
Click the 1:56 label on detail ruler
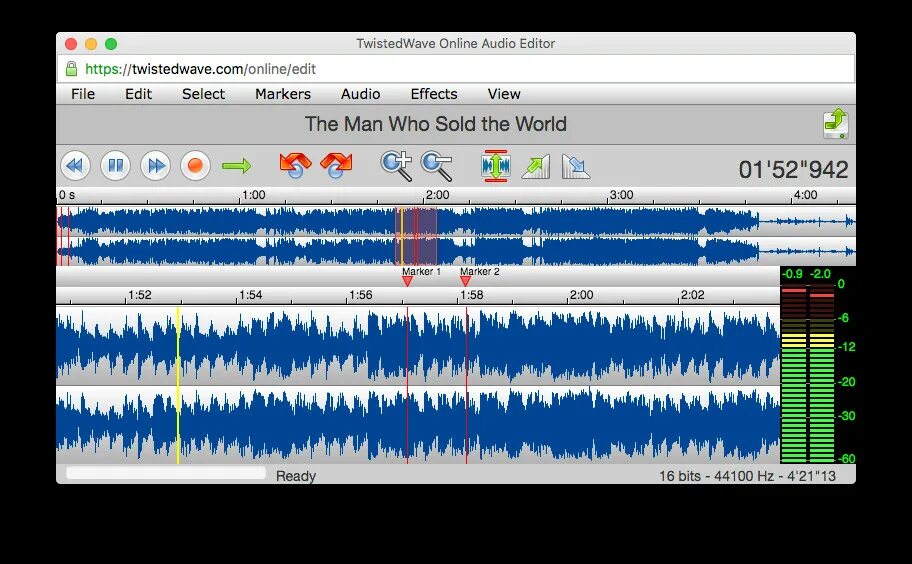[x=361, y=295]
